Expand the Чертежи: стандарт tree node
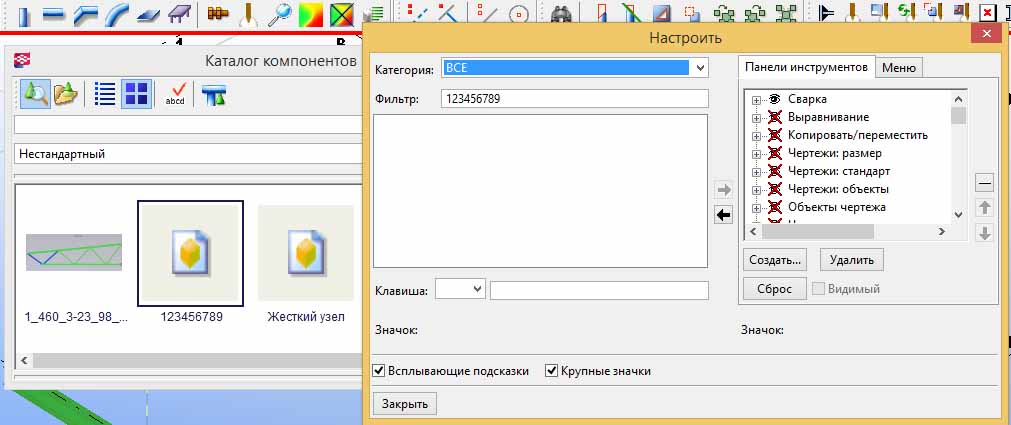1011x425 pixels. [x=756, y=172]
